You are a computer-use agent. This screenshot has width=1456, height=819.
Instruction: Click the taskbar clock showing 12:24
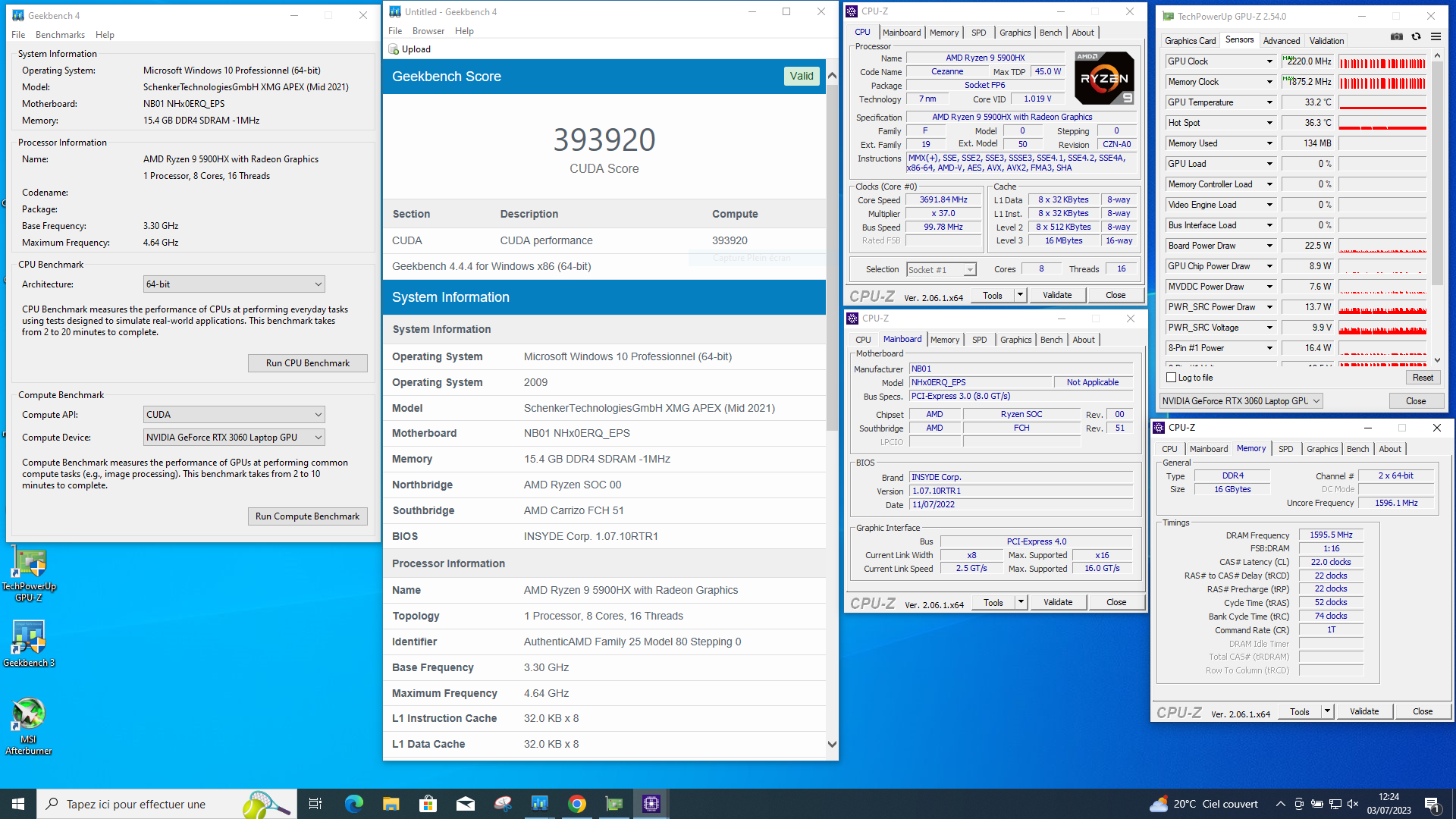click(1389, 804)
